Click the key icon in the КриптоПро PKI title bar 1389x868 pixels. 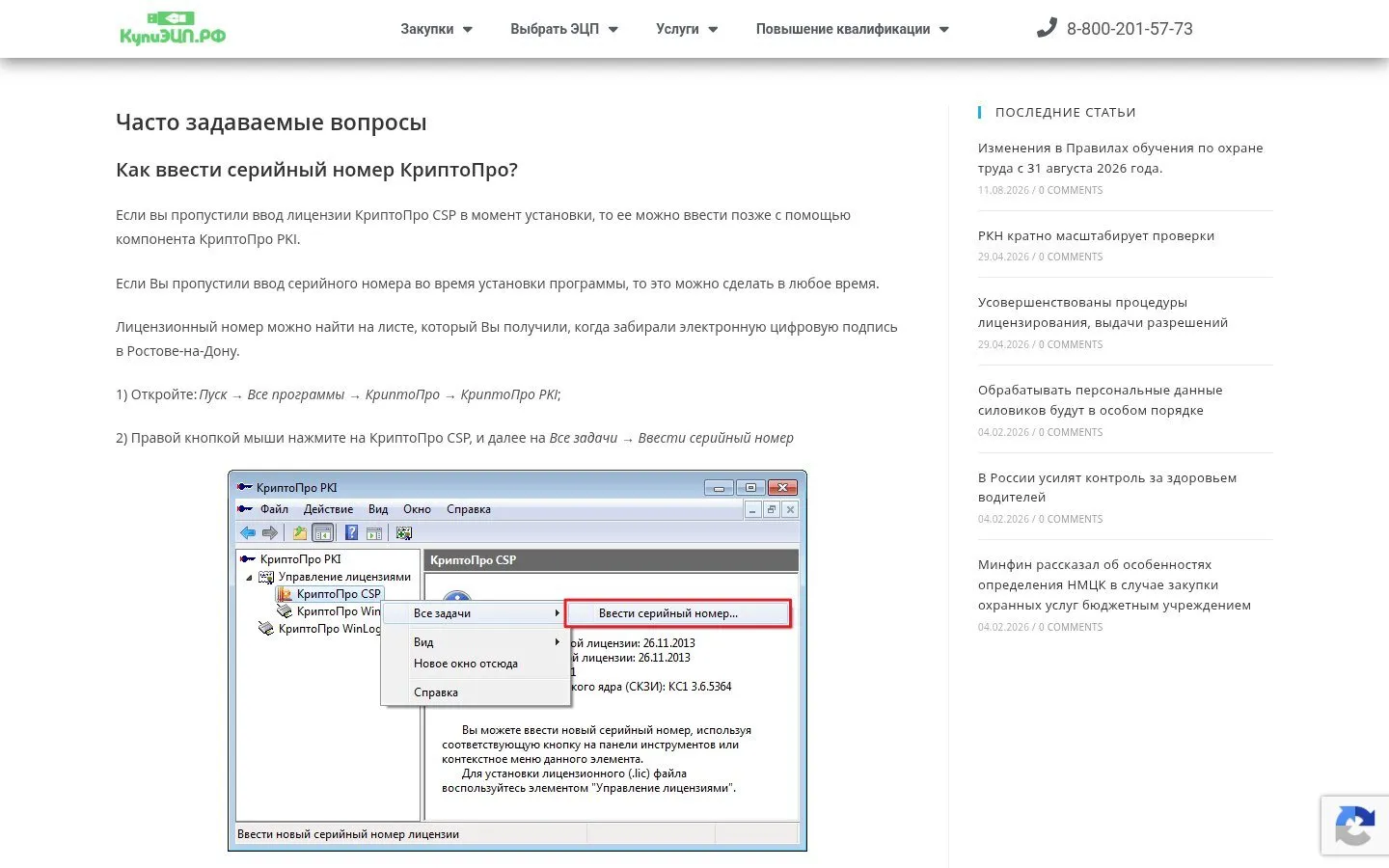tap(245, 487)
